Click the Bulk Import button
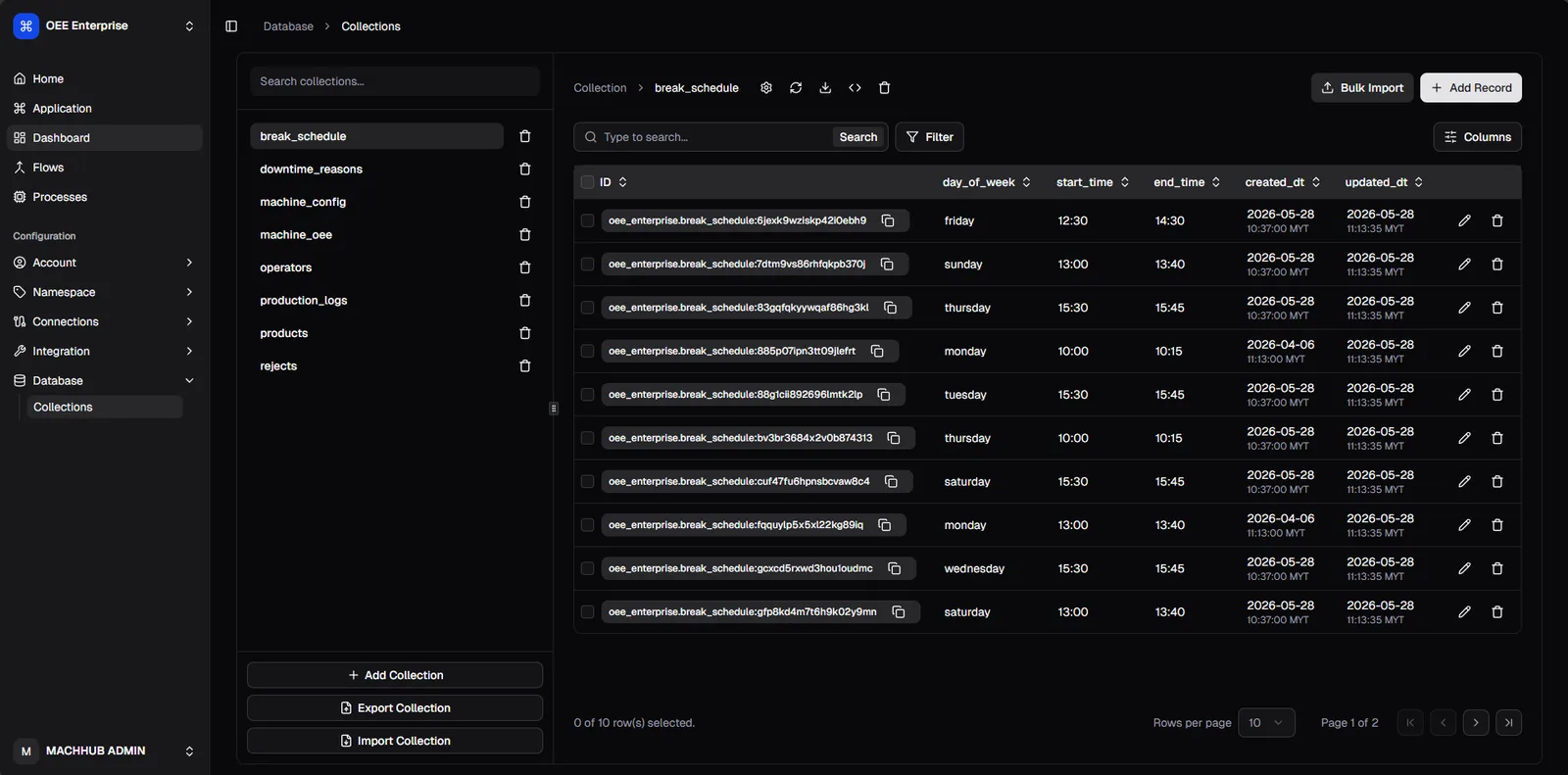 (1362, 88)
